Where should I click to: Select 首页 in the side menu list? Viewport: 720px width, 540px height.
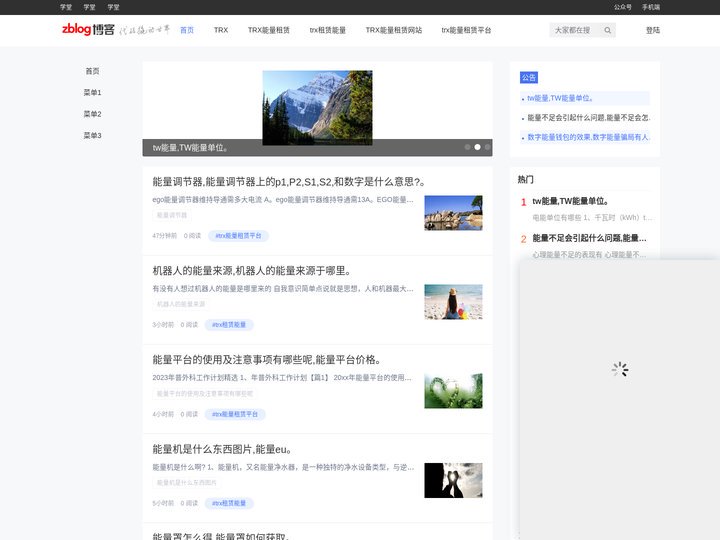coord(92,71)
